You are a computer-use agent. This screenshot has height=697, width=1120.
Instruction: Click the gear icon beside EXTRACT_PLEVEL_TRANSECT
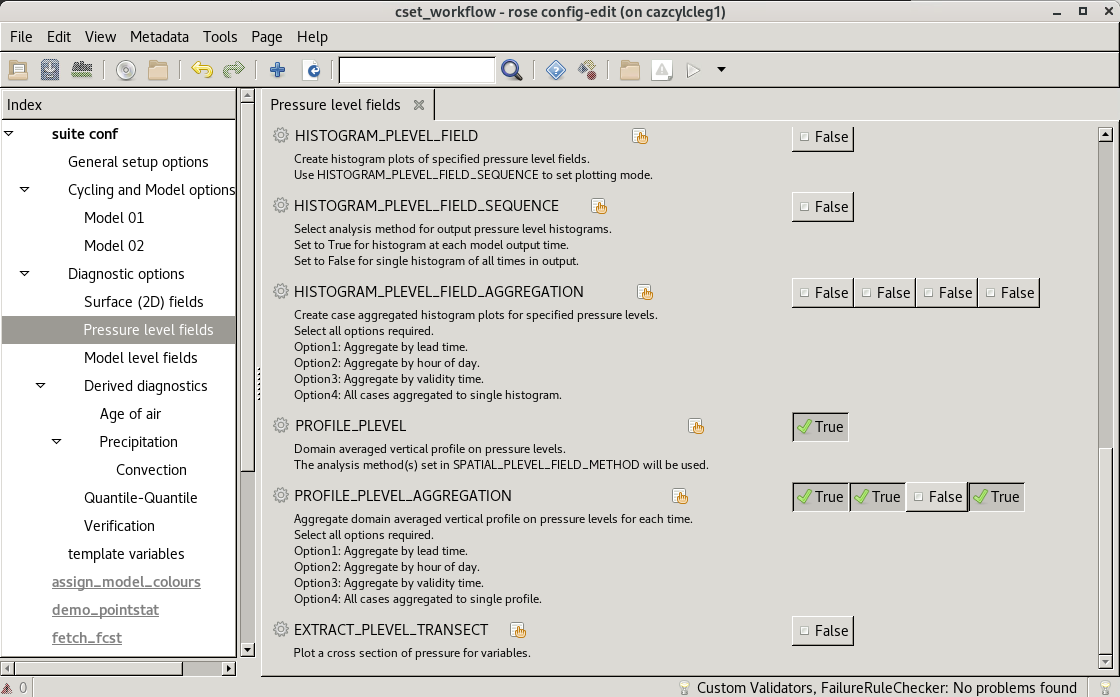click(281, 629)
